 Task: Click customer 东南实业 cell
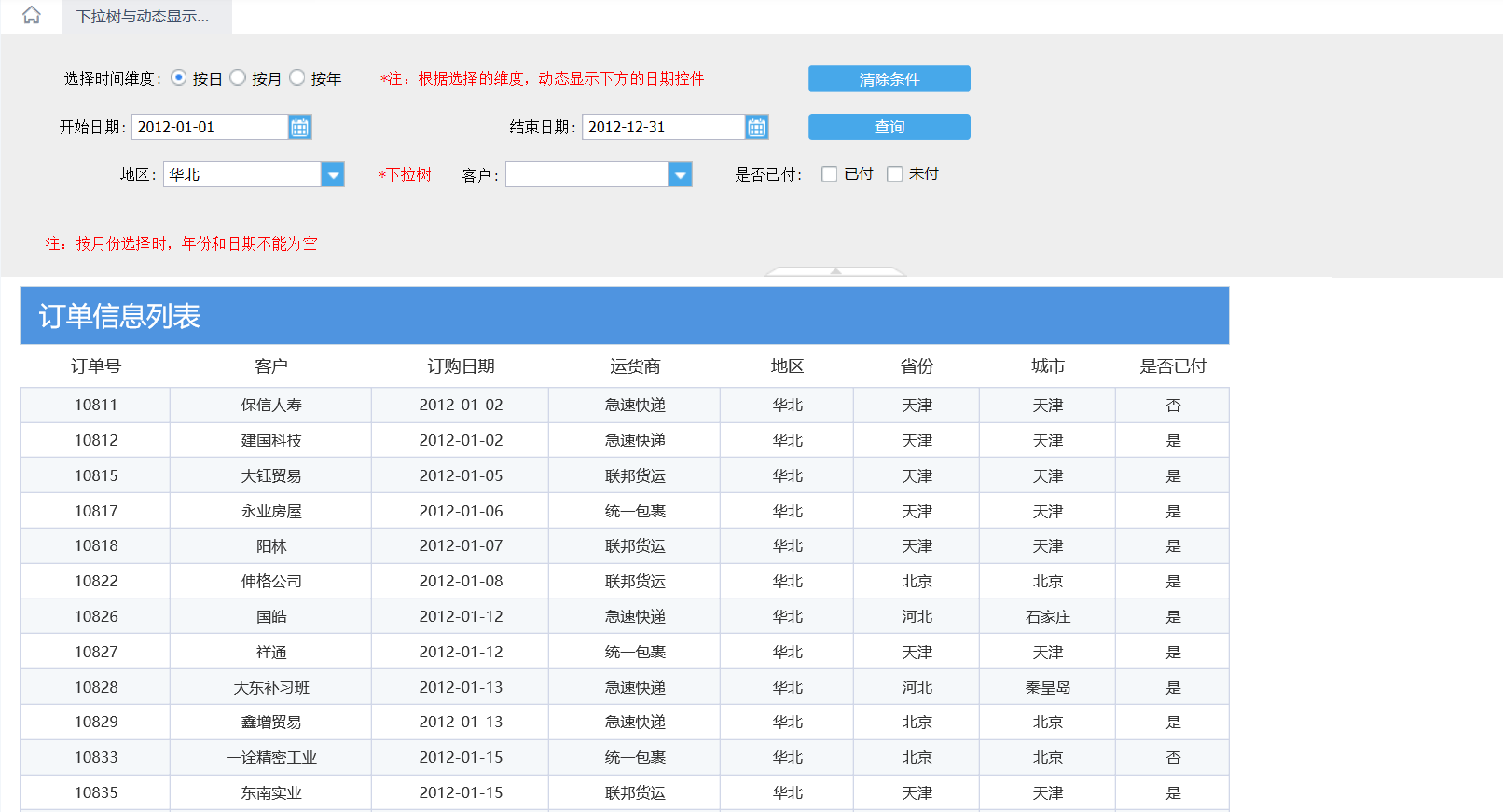271,792
